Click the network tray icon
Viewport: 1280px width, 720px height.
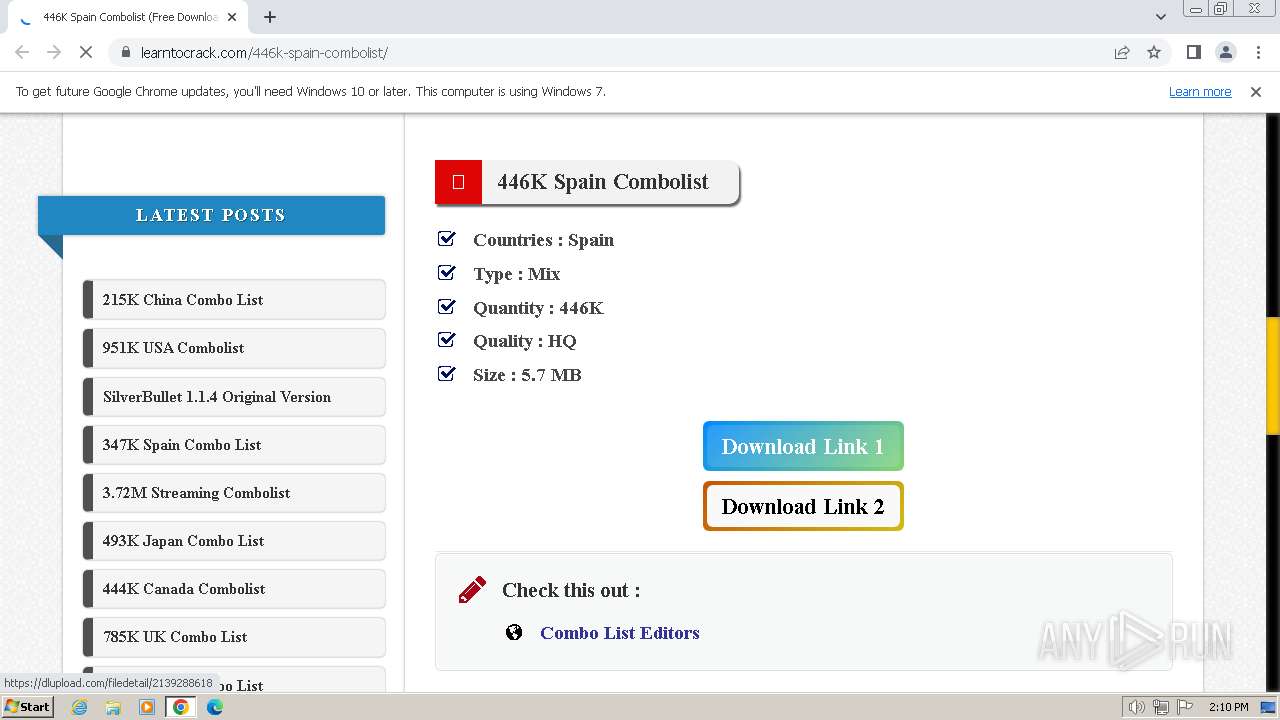pos(1161,707)
